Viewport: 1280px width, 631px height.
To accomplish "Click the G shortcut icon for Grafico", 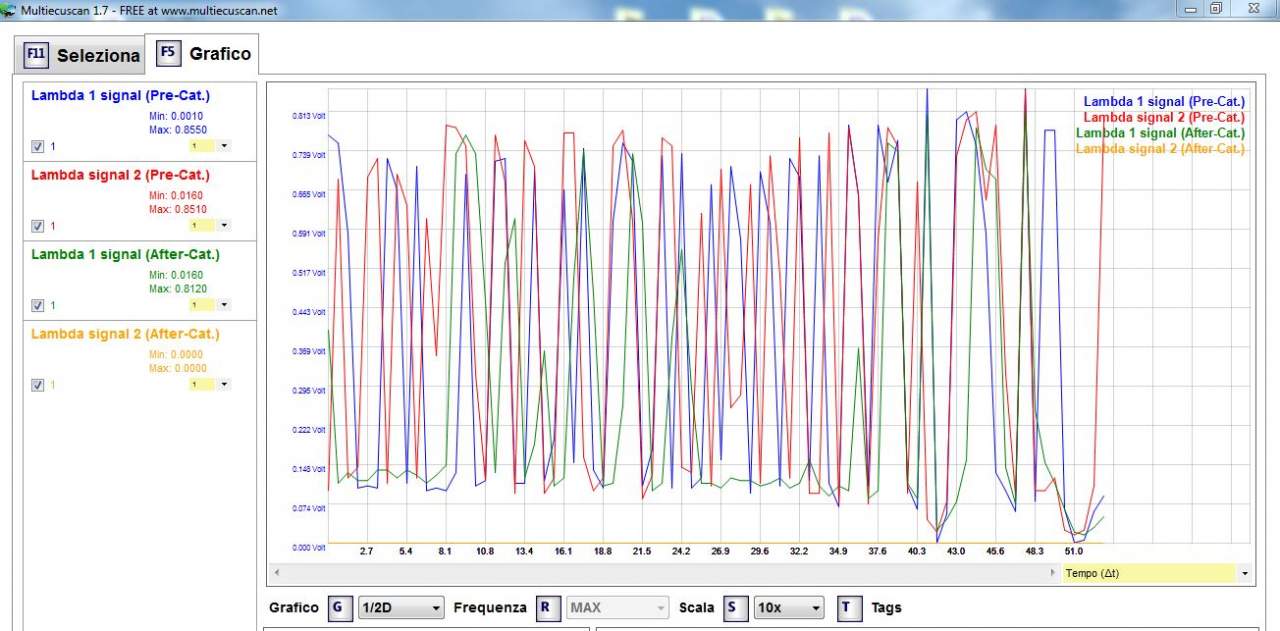I will click(x=340, y=608).
